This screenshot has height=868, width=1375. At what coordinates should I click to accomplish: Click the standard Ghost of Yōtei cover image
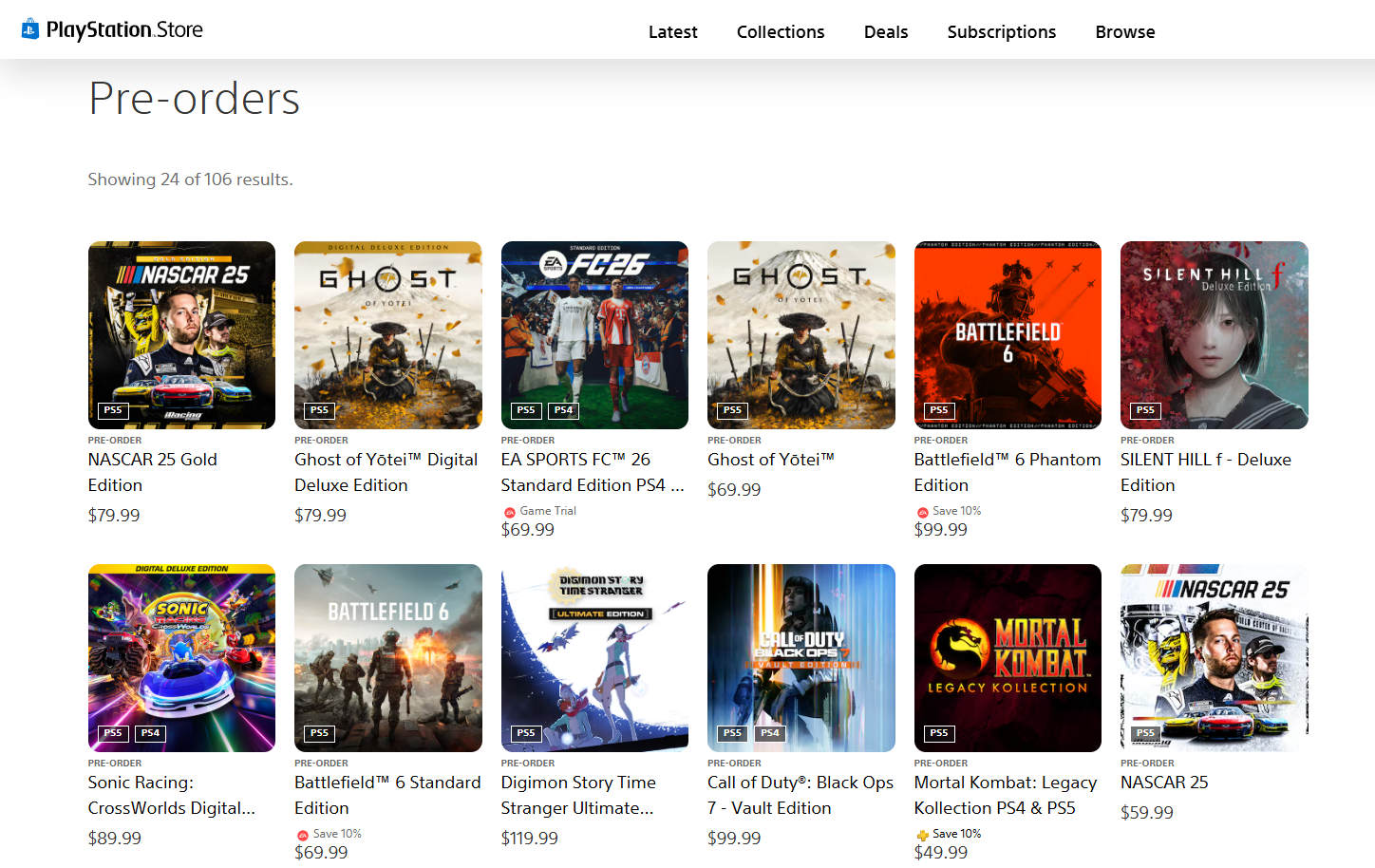(801, 334)
